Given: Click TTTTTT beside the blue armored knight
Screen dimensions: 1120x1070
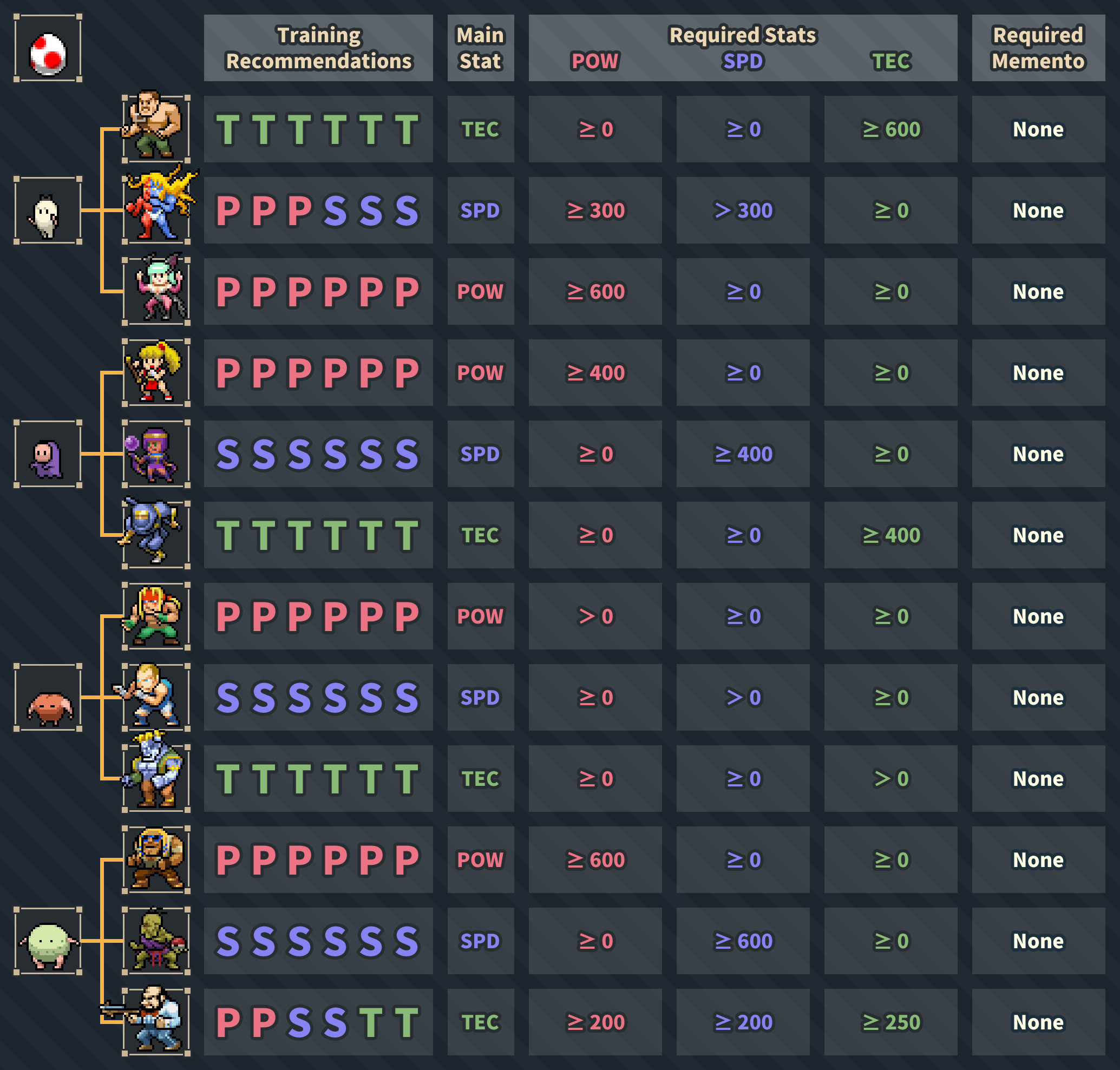Looking at the screenshot, I should pyautogui.click(x=318, y=535).
